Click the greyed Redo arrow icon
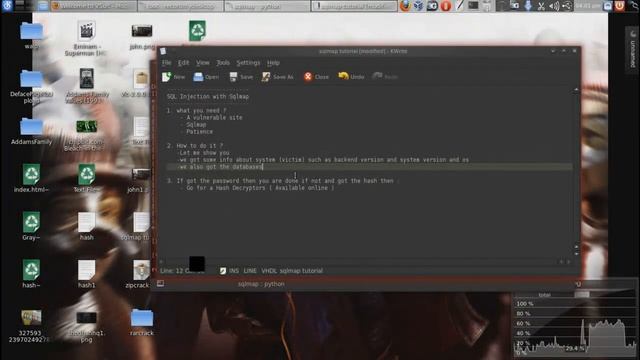This screenshot has height=360, width=640. [378, 76]
